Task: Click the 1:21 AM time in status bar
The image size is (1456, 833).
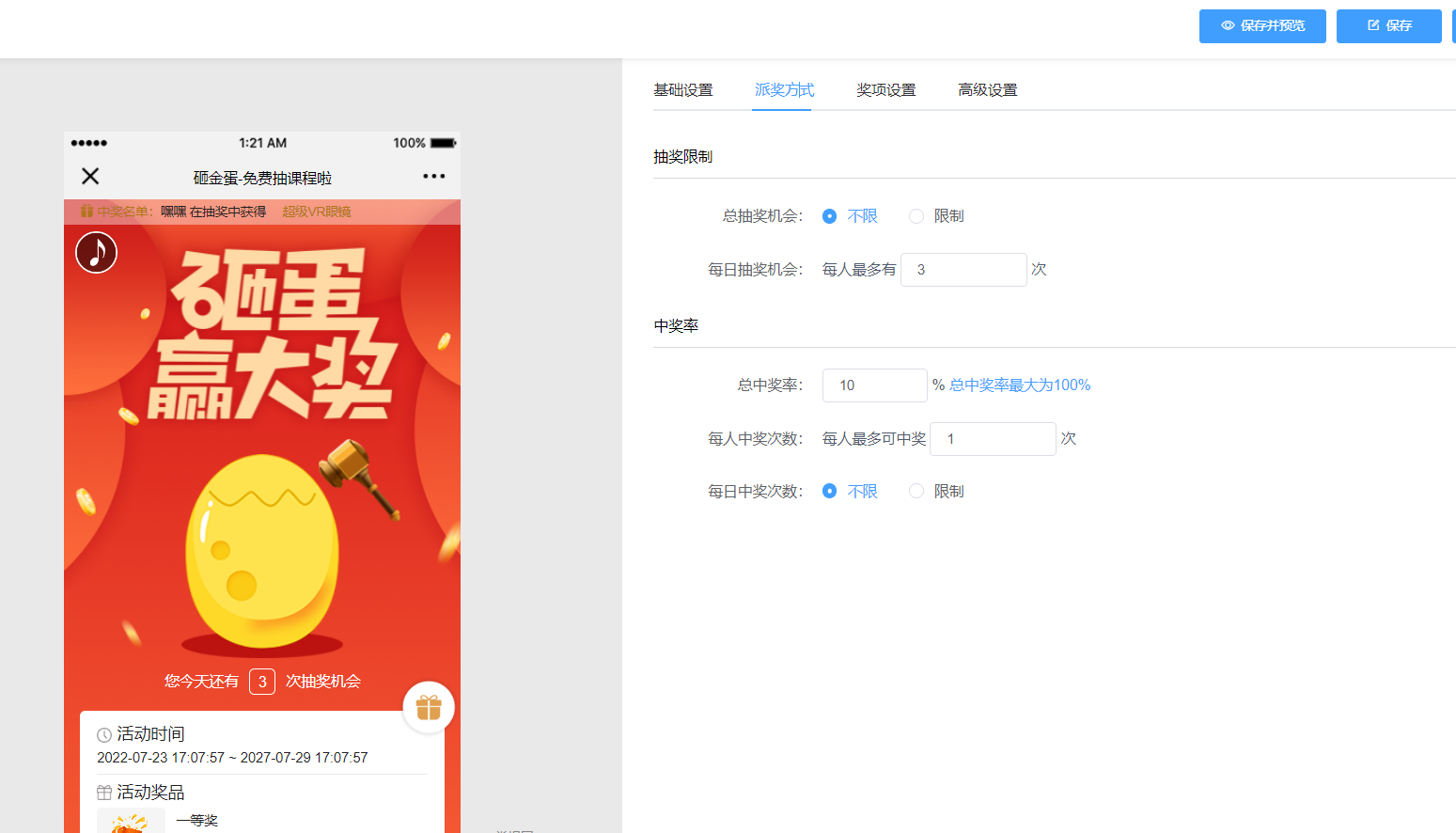Action: point(262,143)
